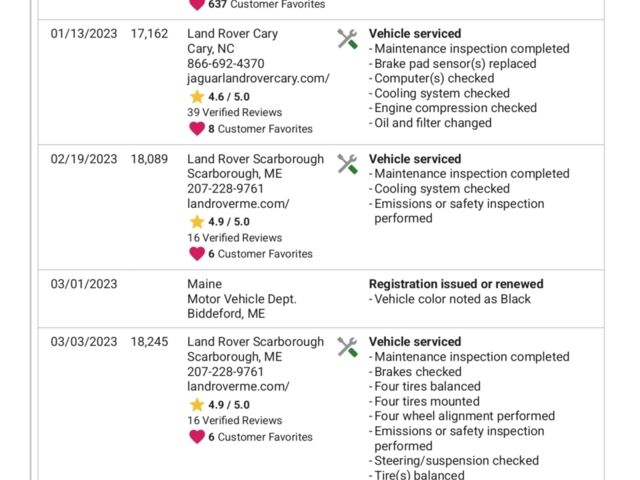Open the landroverme.com link in the 02/19/2023 entry

pyautogui.click(x=238, y=203)
